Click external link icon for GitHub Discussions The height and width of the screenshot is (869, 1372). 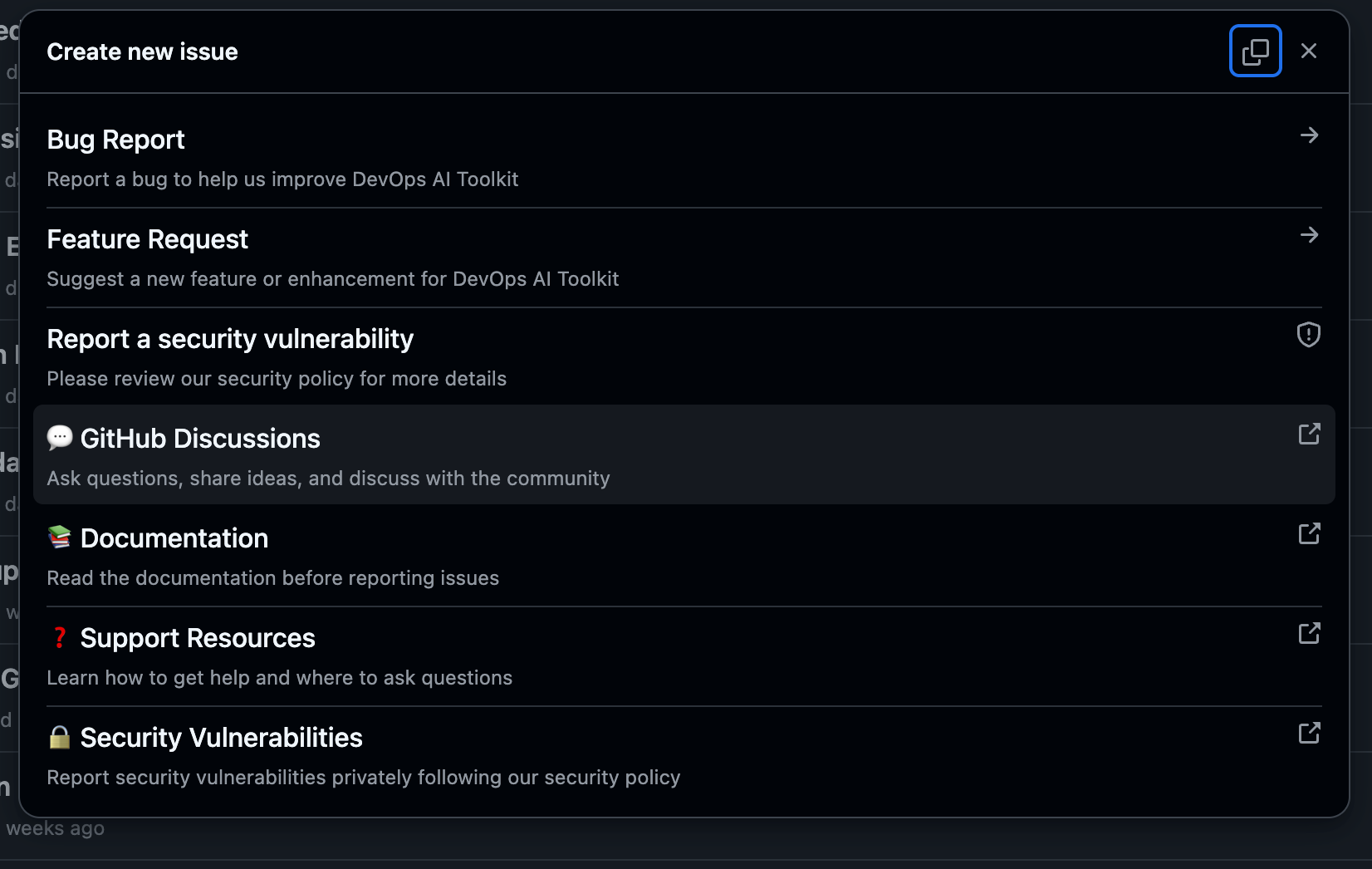(x=1309, y=434)
